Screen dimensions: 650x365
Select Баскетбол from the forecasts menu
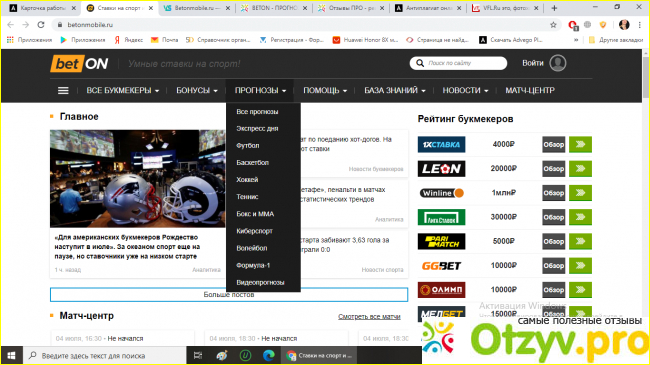pos(252,163)
